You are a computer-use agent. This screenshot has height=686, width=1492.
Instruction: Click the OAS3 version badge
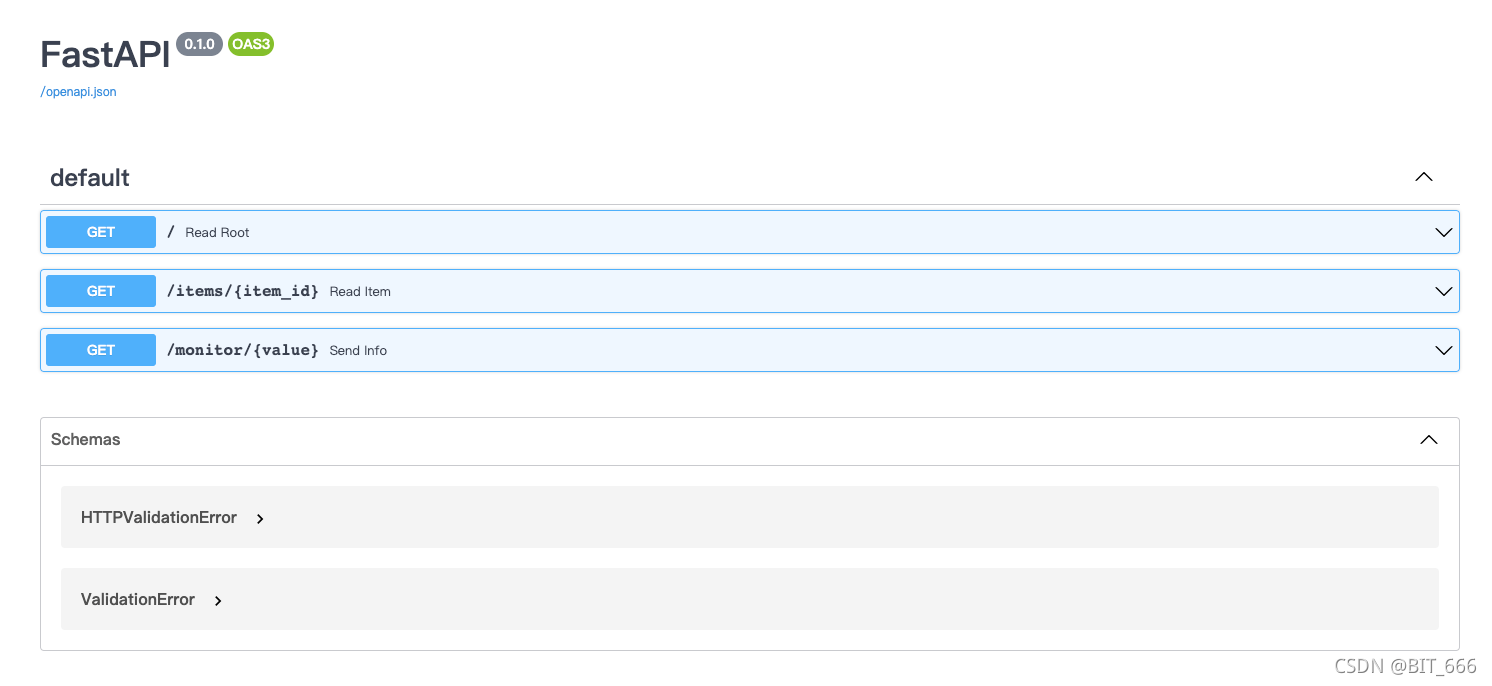250,44
